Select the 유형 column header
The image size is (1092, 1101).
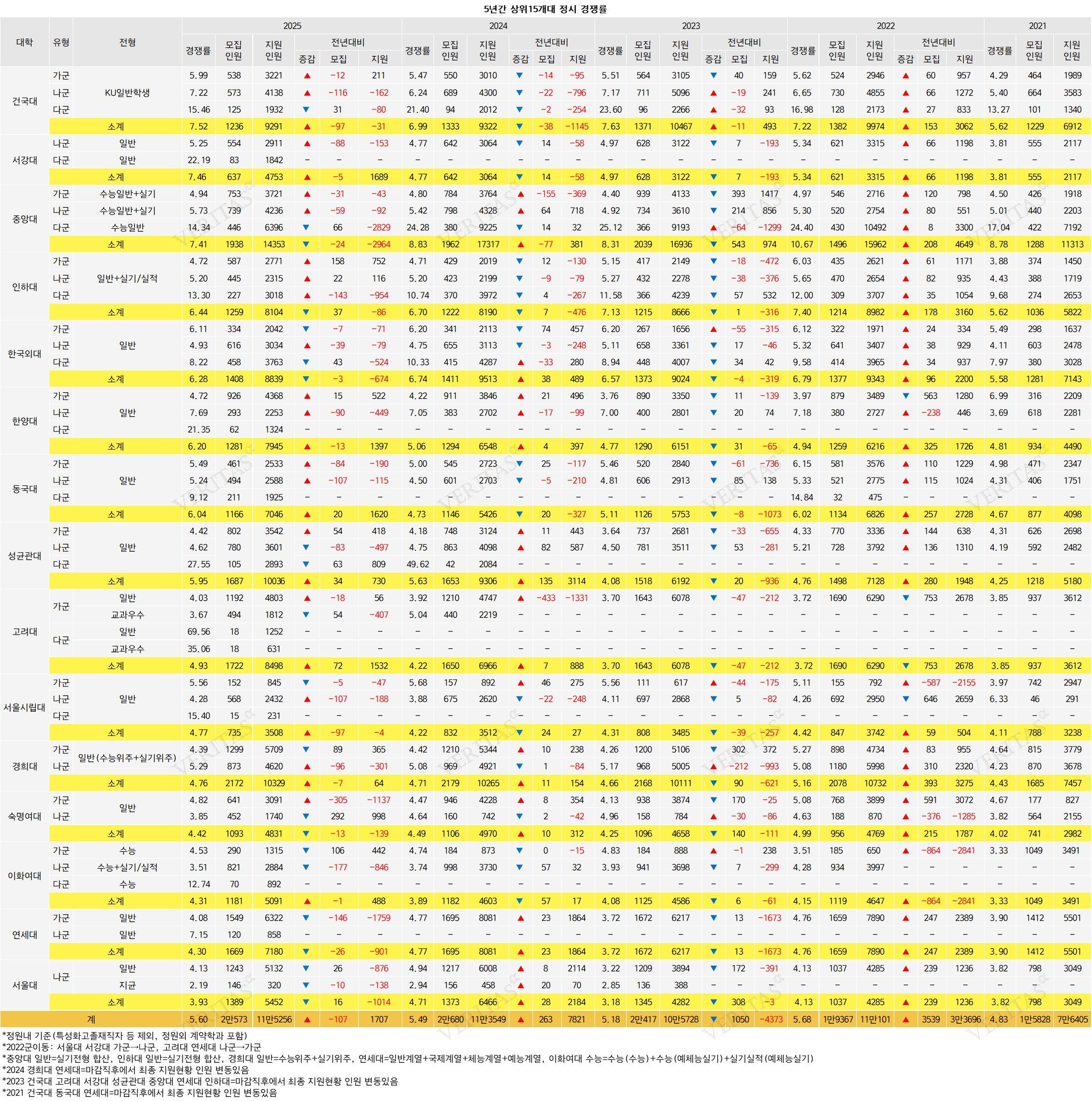[61, 42]
